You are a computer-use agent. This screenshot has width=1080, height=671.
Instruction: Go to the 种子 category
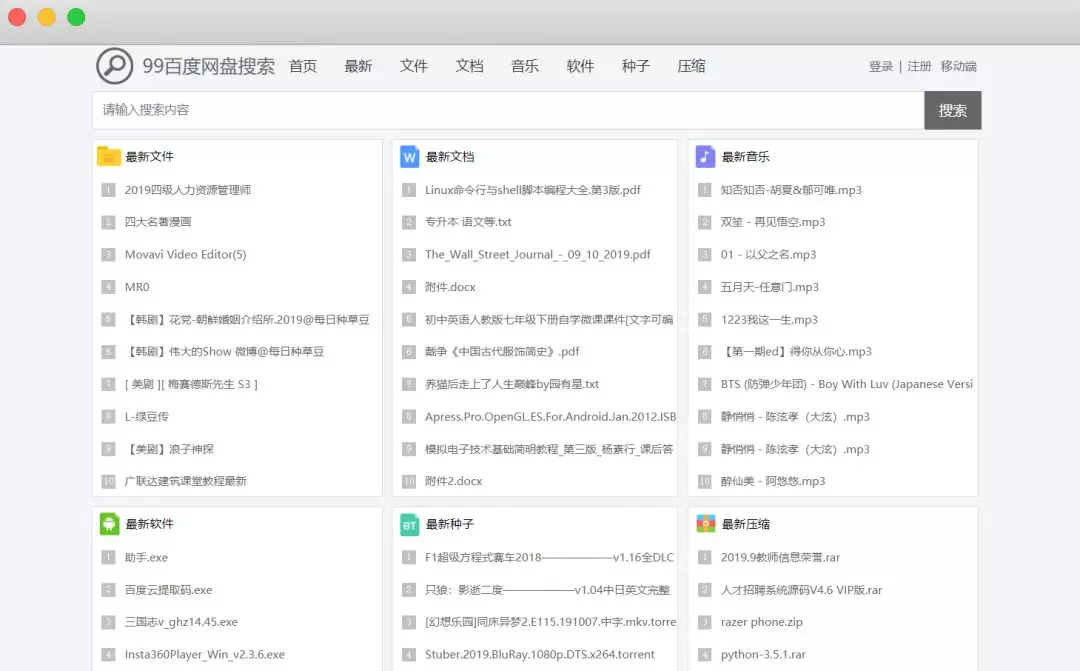[636, 66]
